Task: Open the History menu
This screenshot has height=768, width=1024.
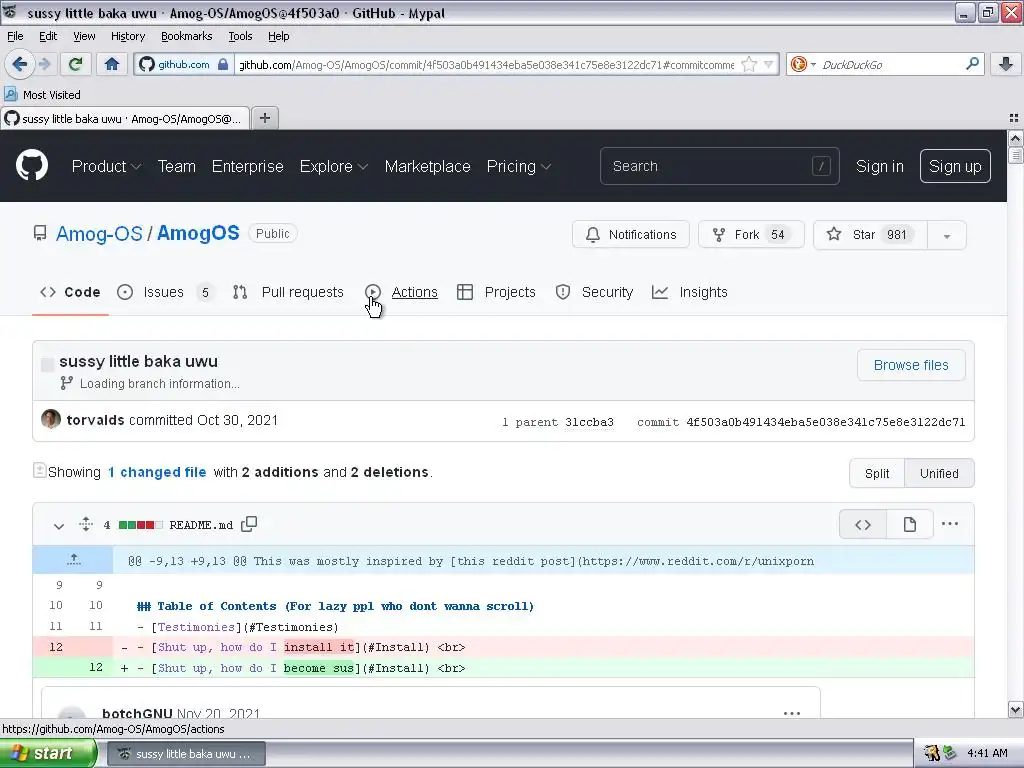Action: tap(127, 36)
